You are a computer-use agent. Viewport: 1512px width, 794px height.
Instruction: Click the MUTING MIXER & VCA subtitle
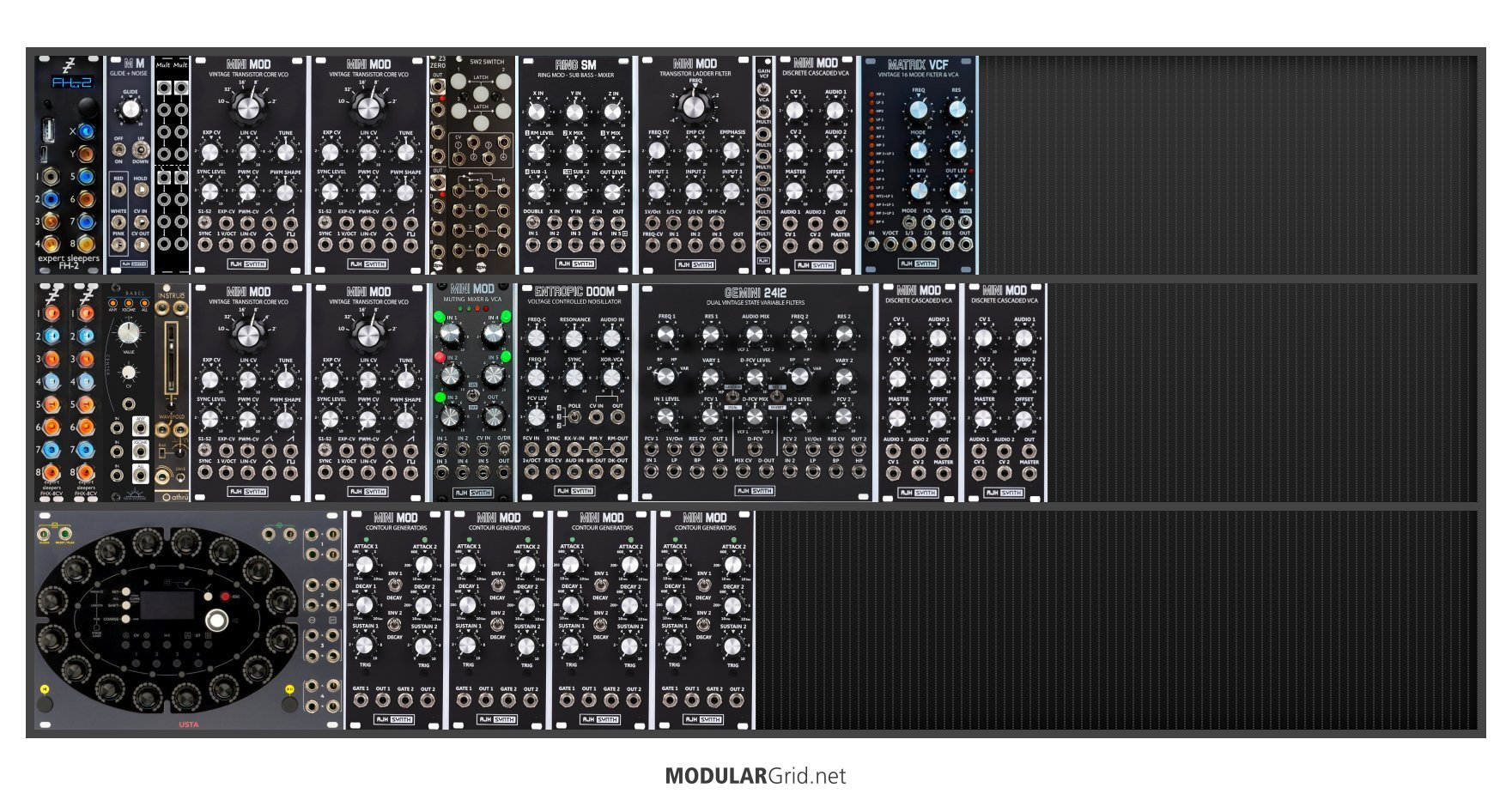click(x=472, y=299)
